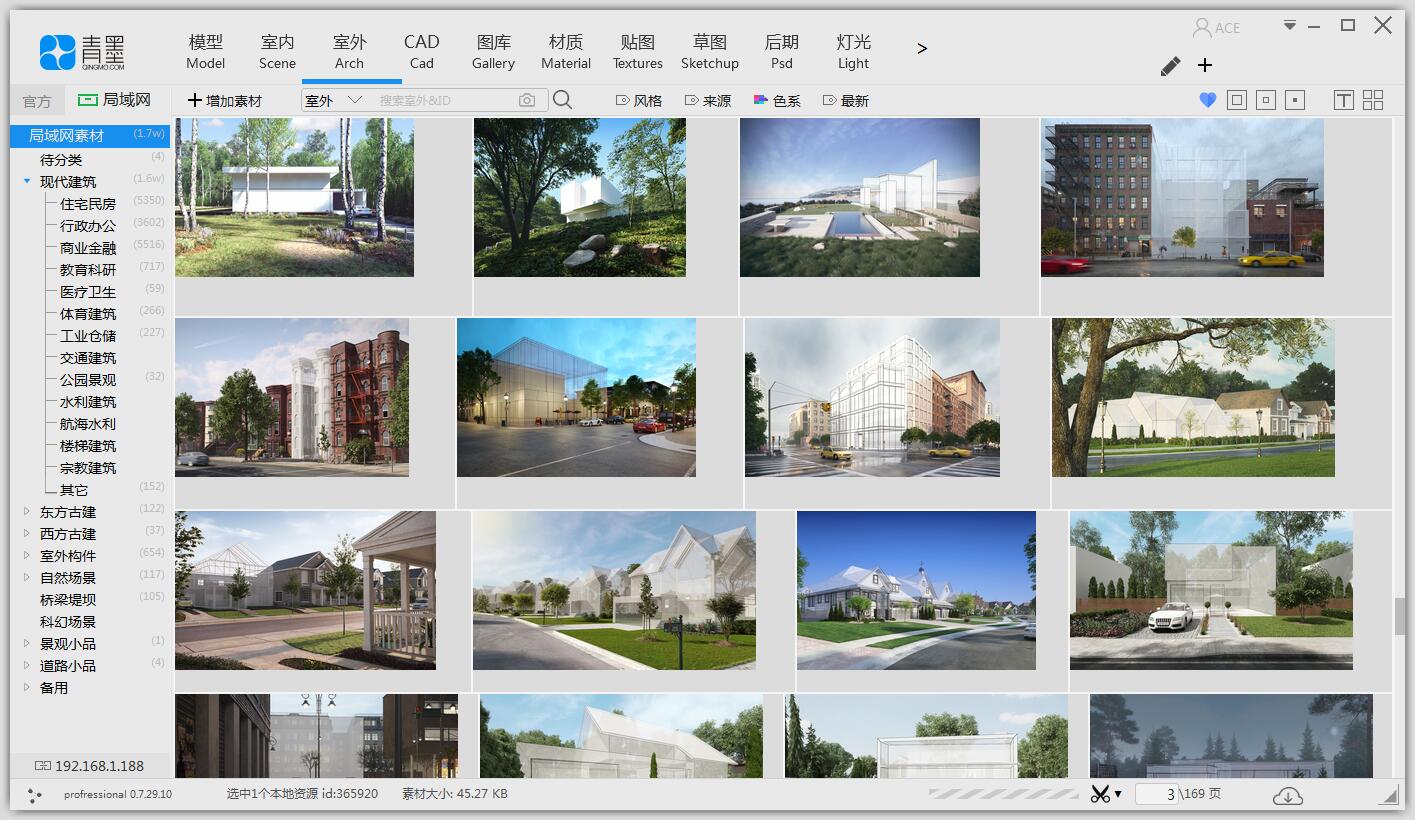Screen dimensions: 1415x820
Task: Expand the 自然场景 tree node
Action: coord(28,577)
